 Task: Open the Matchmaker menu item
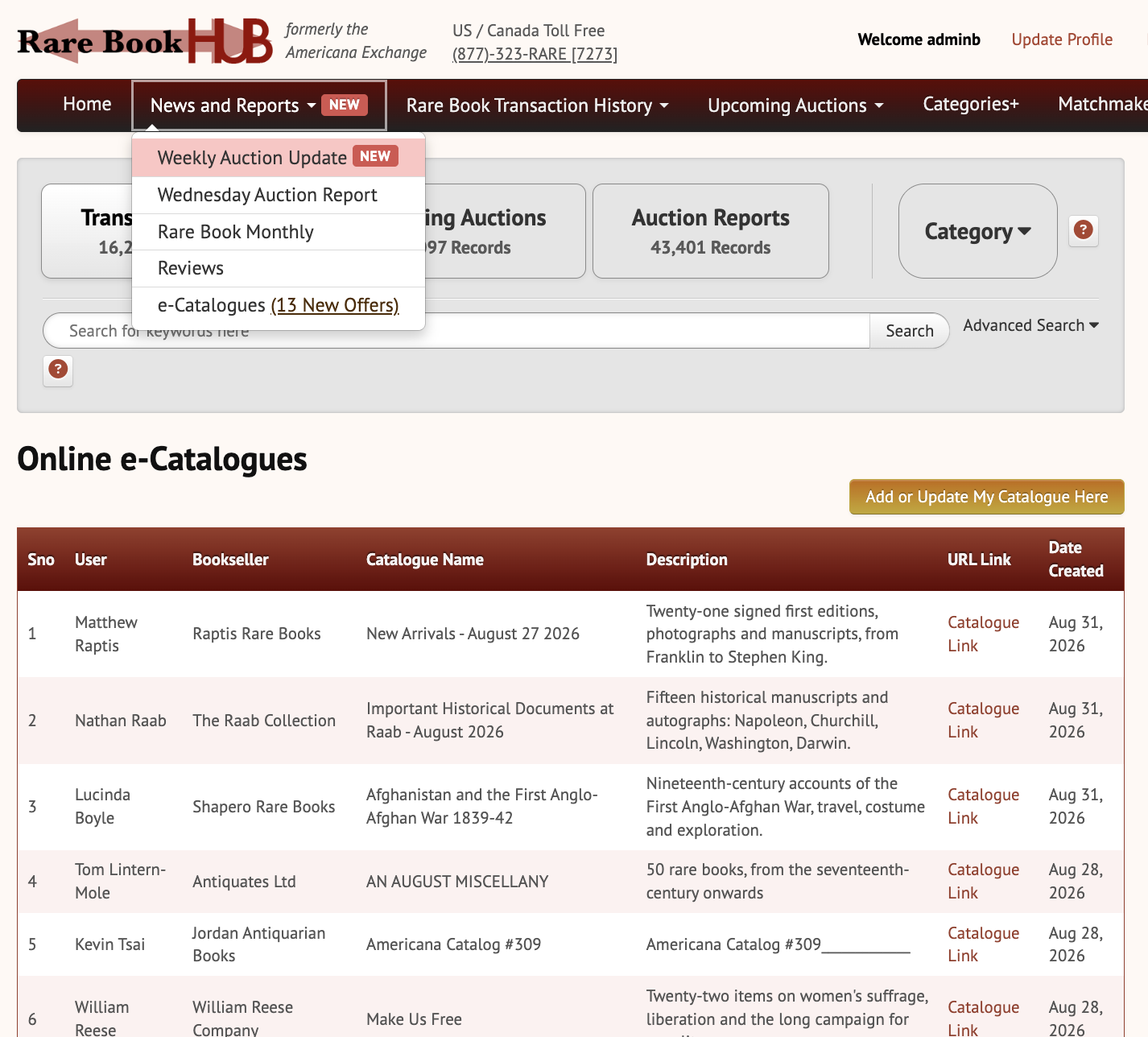(1103, 104)
